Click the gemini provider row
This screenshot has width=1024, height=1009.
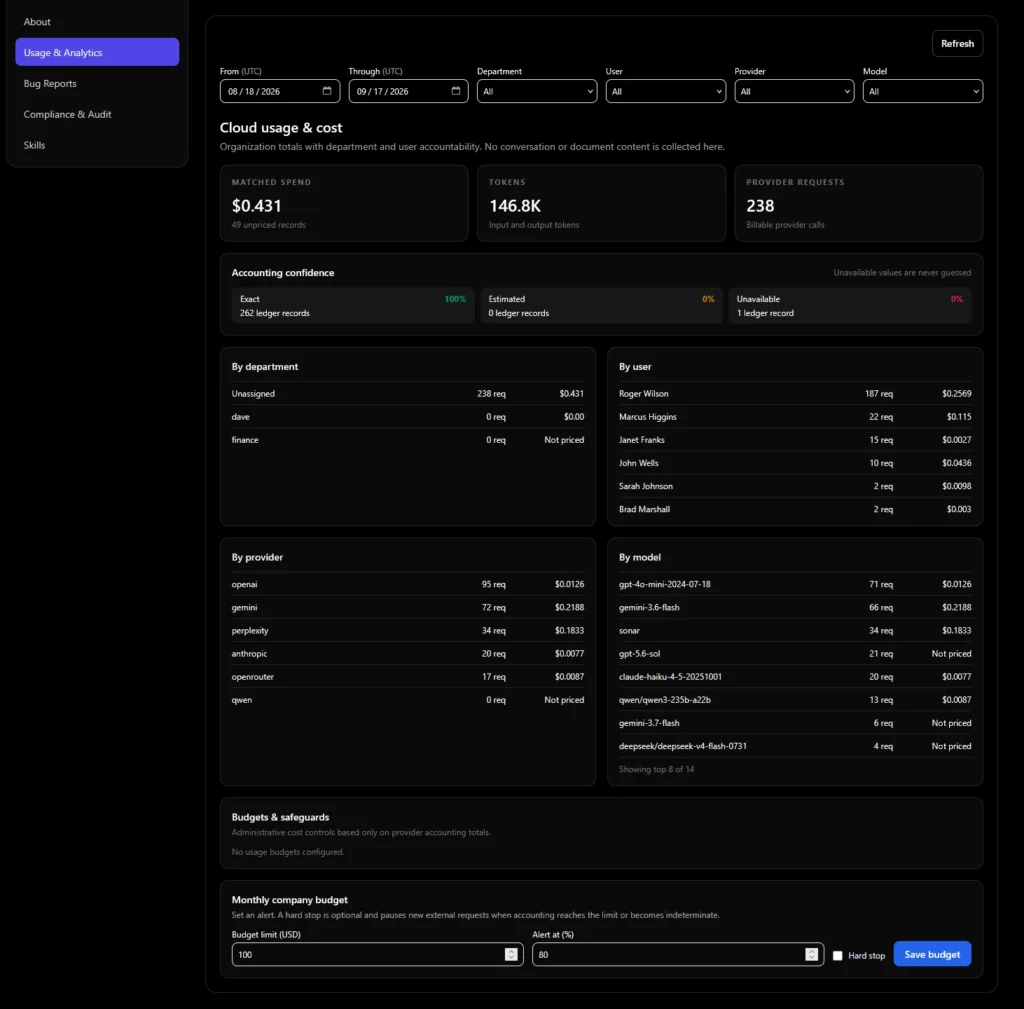coord(408,607)
